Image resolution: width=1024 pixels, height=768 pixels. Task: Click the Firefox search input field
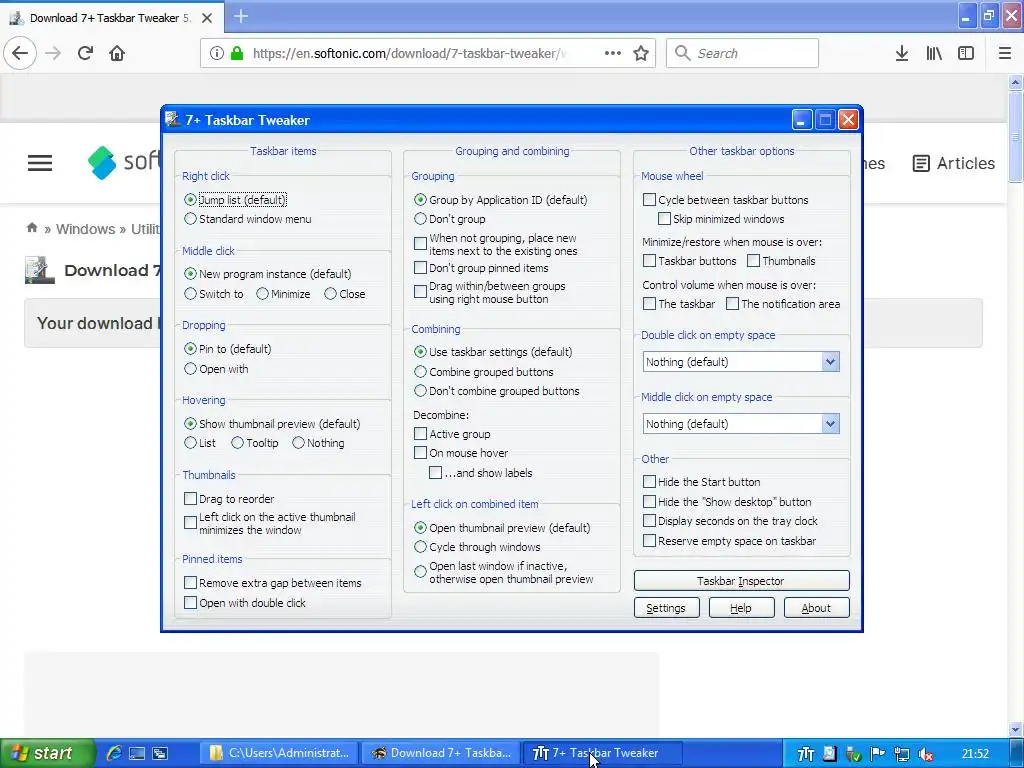[742, 53]
